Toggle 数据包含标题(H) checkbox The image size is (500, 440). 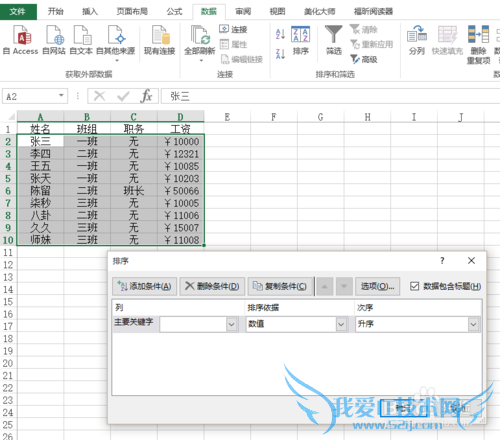coord(414,286)
